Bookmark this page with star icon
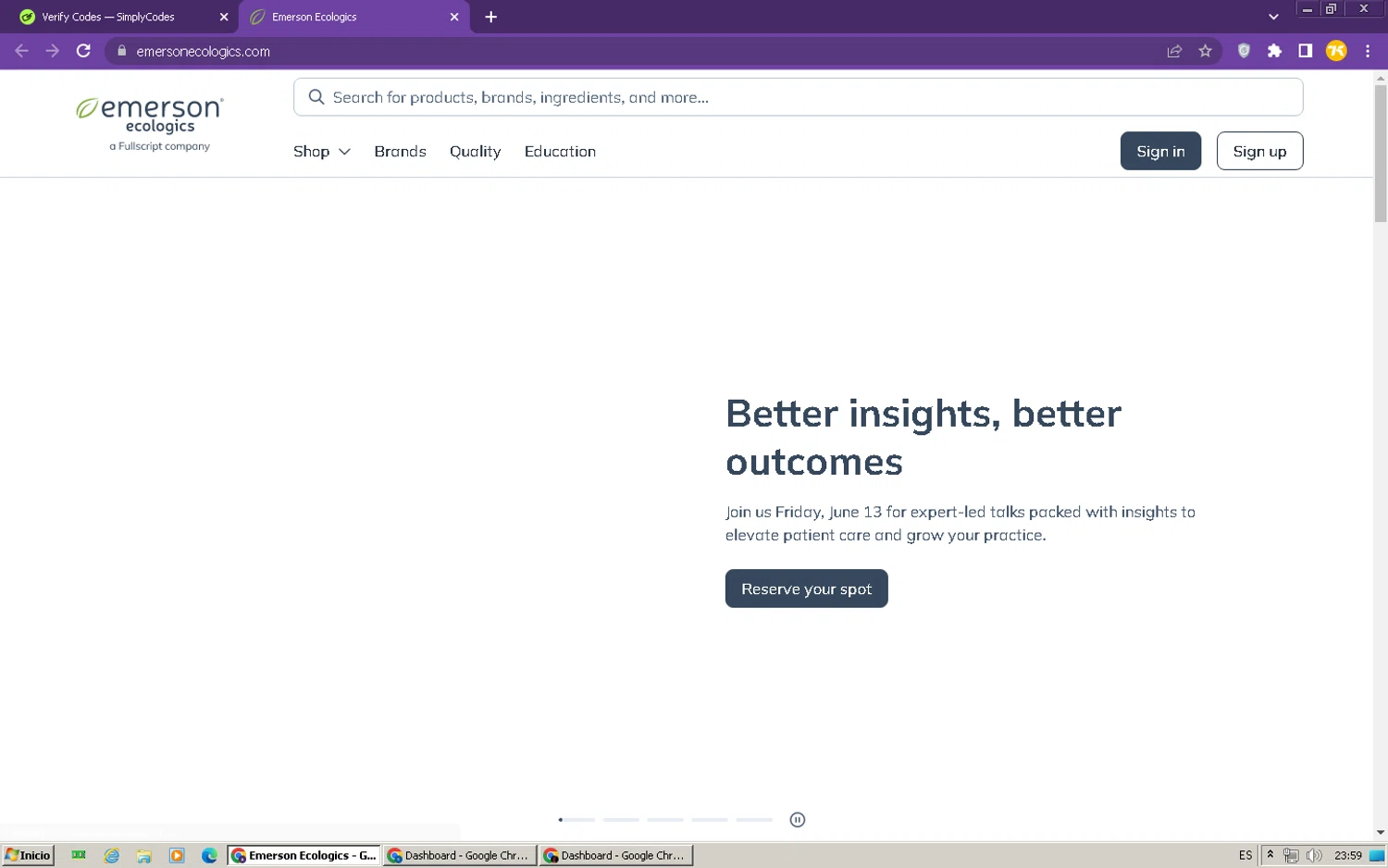Viewport: 1388px width, 868px height. click(x=1205, y=51)
